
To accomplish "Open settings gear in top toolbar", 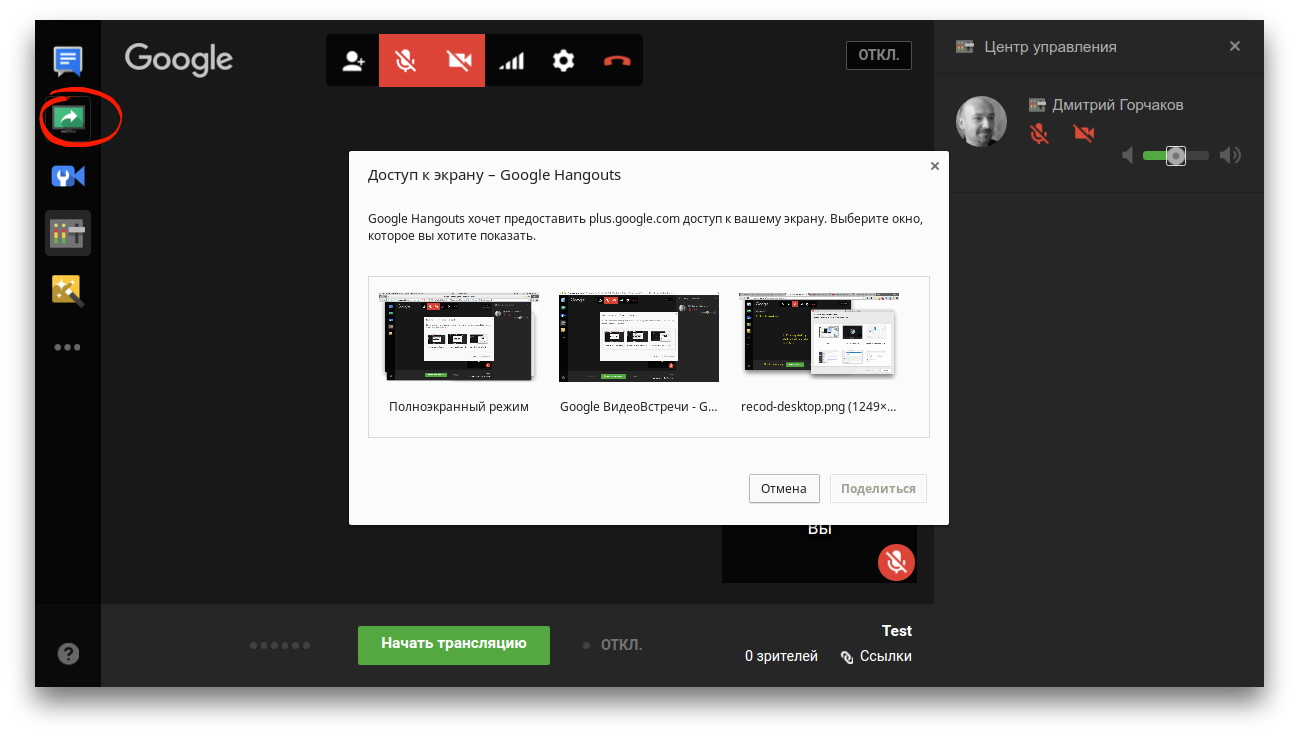I will 564,61.
